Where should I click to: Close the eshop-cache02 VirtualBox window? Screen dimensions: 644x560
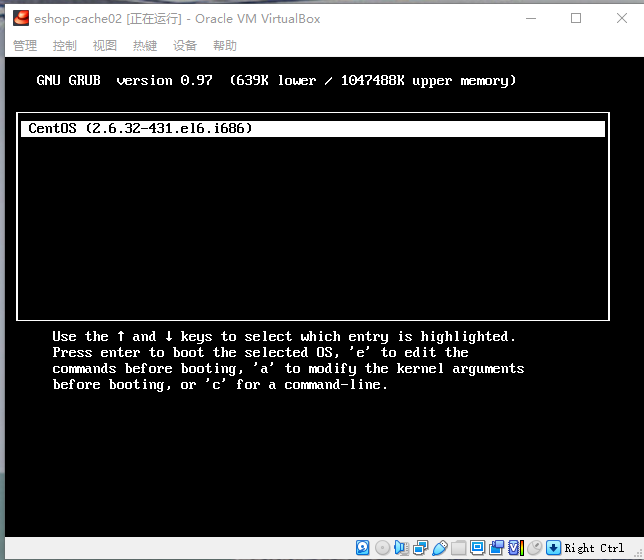(622, 18)
